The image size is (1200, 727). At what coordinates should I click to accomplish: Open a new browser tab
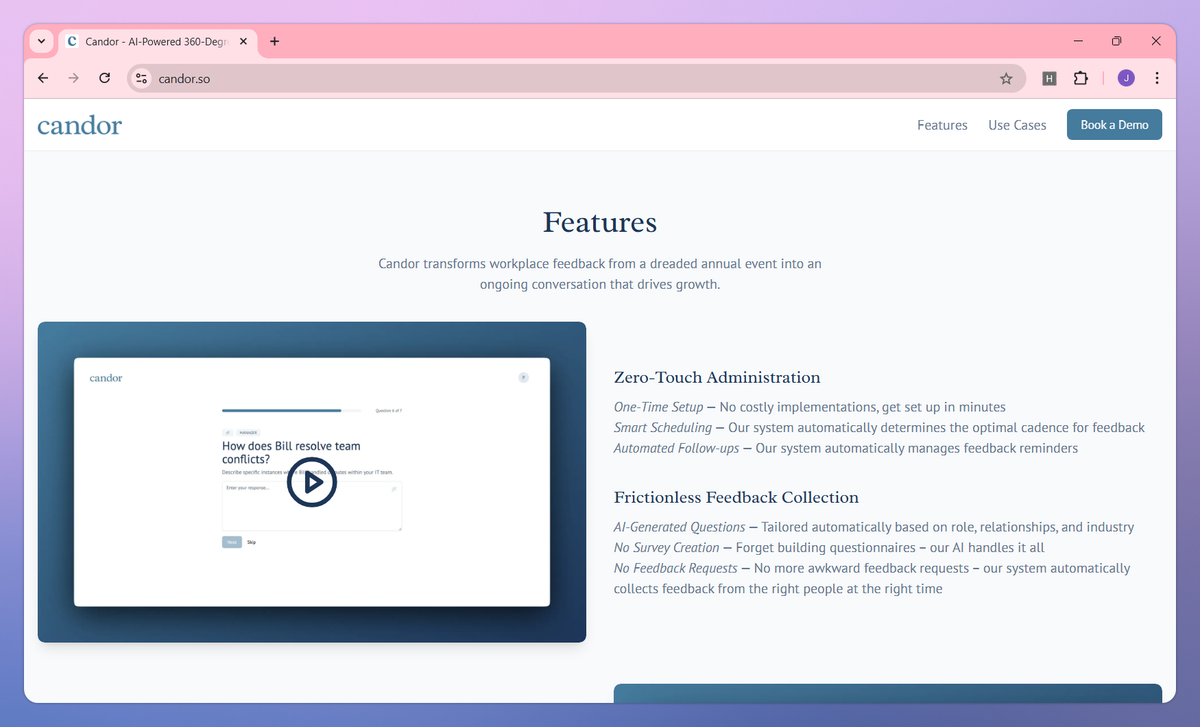coord(275,41)
